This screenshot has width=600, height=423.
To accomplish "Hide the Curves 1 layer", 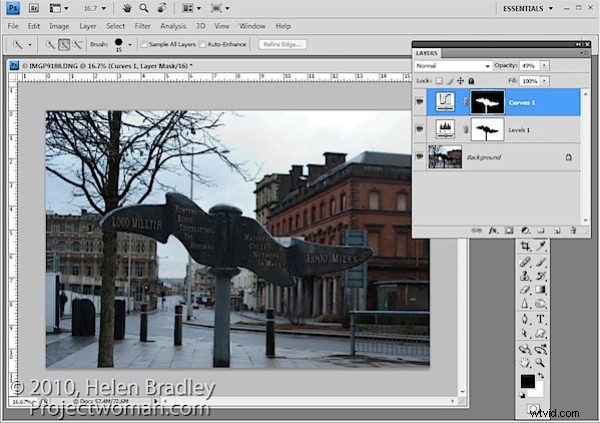I will pos(420,102).
